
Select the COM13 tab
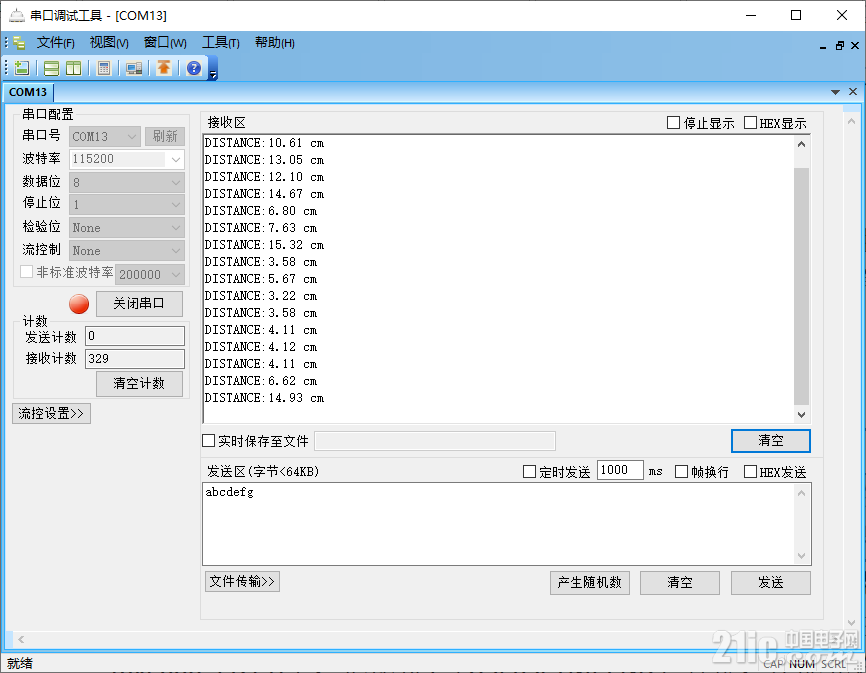click(28, 92)
